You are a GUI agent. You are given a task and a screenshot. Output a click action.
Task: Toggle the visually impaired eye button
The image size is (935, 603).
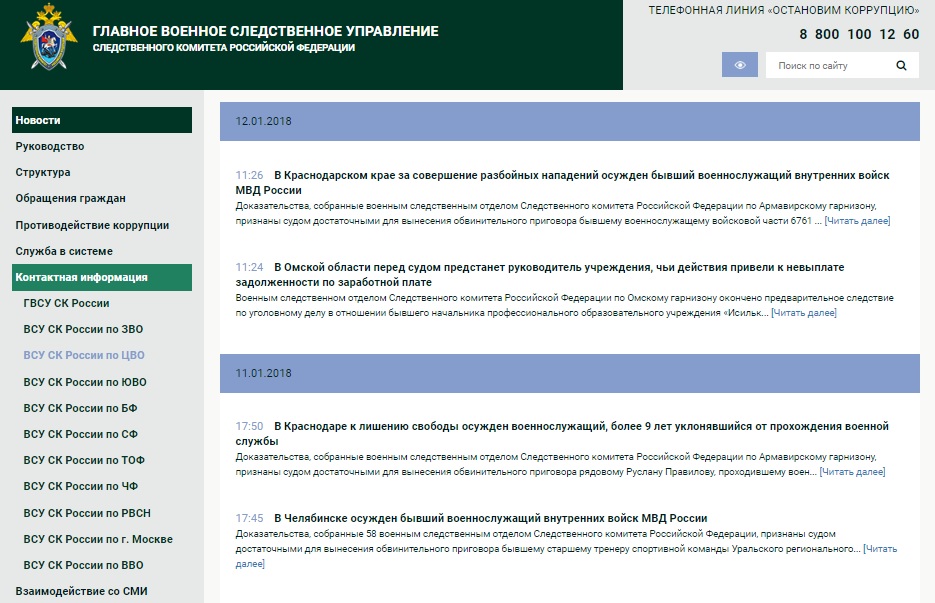[739, 65]
